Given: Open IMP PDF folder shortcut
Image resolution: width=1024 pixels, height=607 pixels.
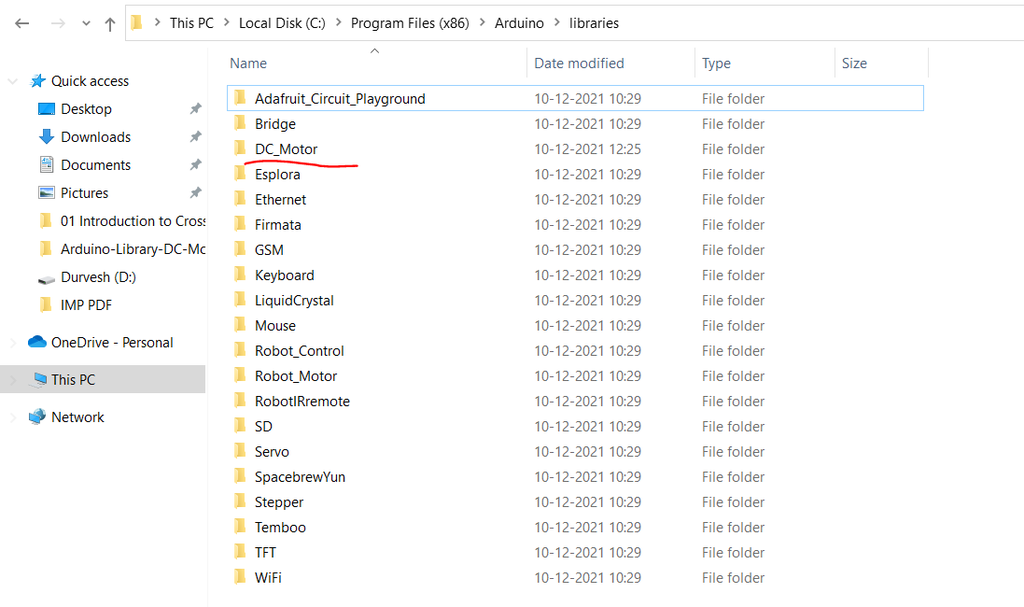Looking at the screenshot, I should [86, 306].
